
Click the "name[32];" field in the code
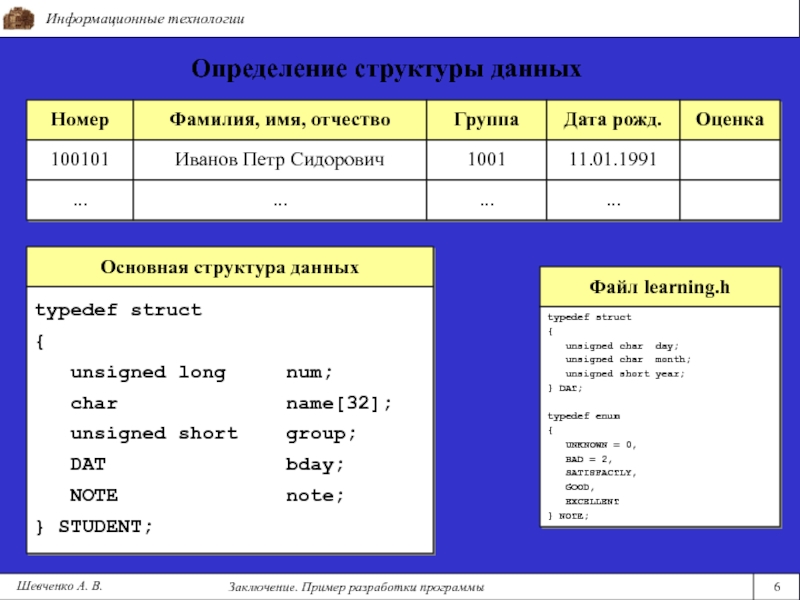339,403
